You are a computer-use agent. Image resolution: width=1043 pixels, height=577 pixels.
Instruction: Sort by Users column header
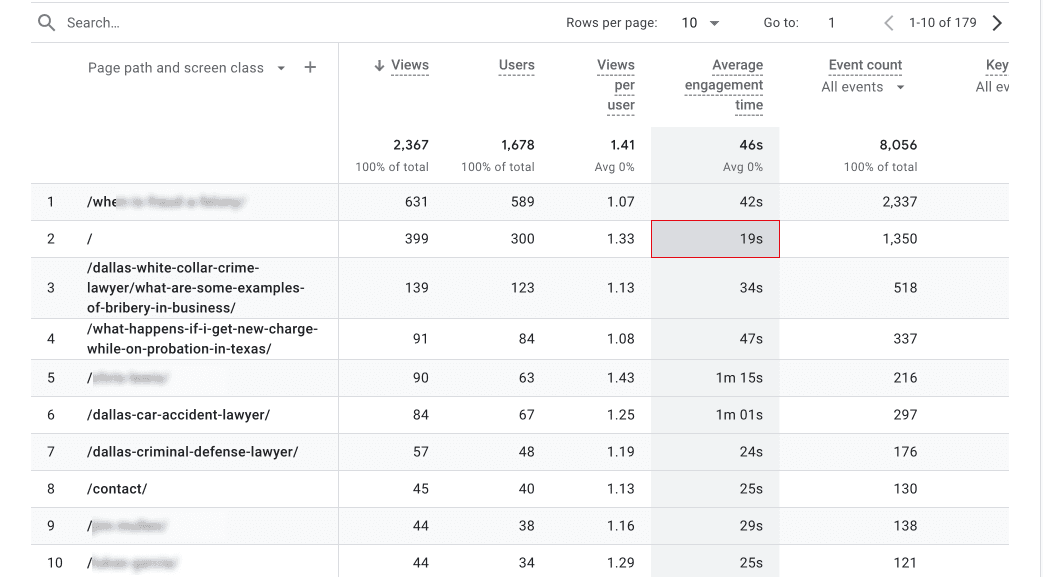click(516, 65)
